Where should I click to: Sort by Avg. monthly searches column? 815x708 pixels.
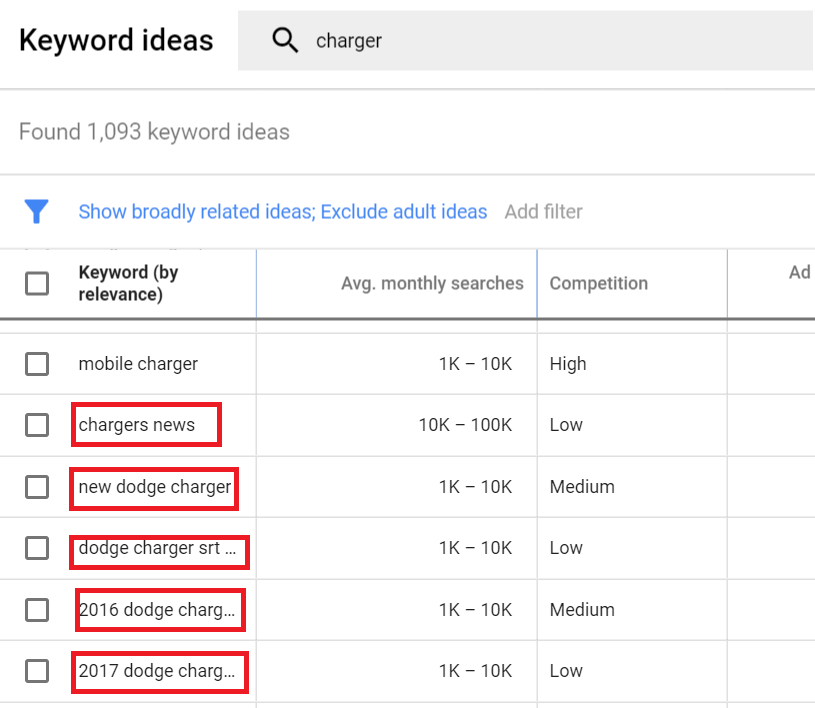432,283
